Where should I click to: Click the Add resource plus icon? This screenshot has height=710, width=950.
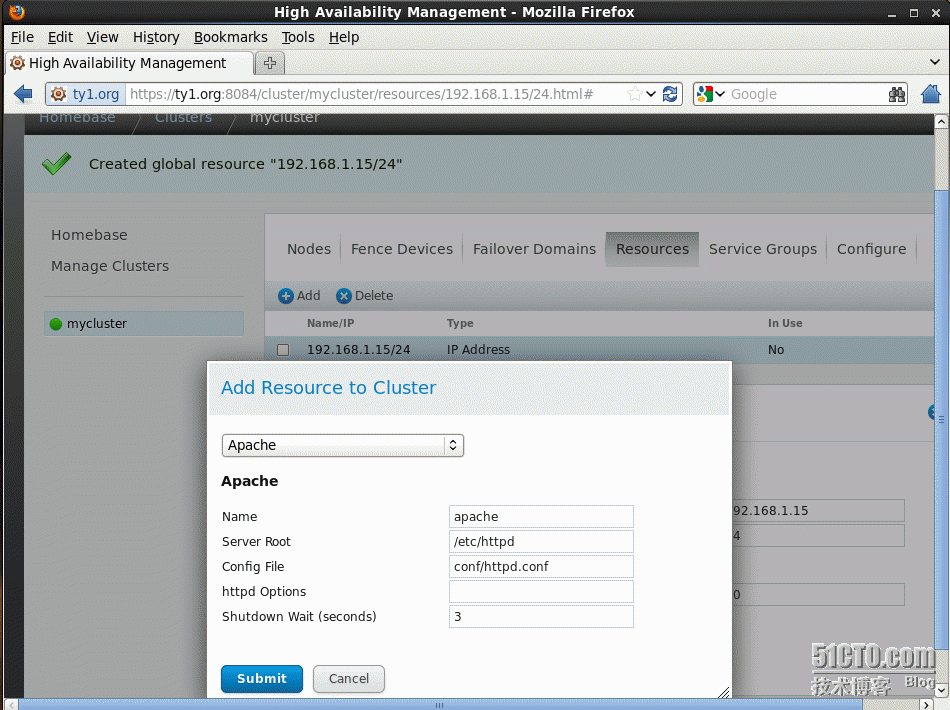click(285, 296)
